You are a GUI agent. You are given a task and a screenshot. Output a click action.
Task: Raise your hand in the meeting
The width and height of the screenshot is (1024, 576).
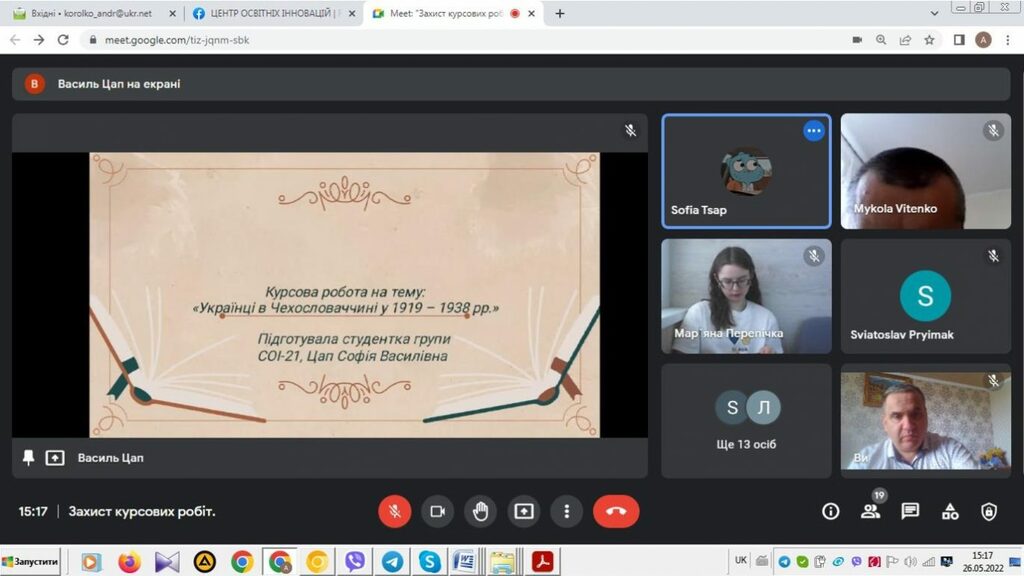480,511
